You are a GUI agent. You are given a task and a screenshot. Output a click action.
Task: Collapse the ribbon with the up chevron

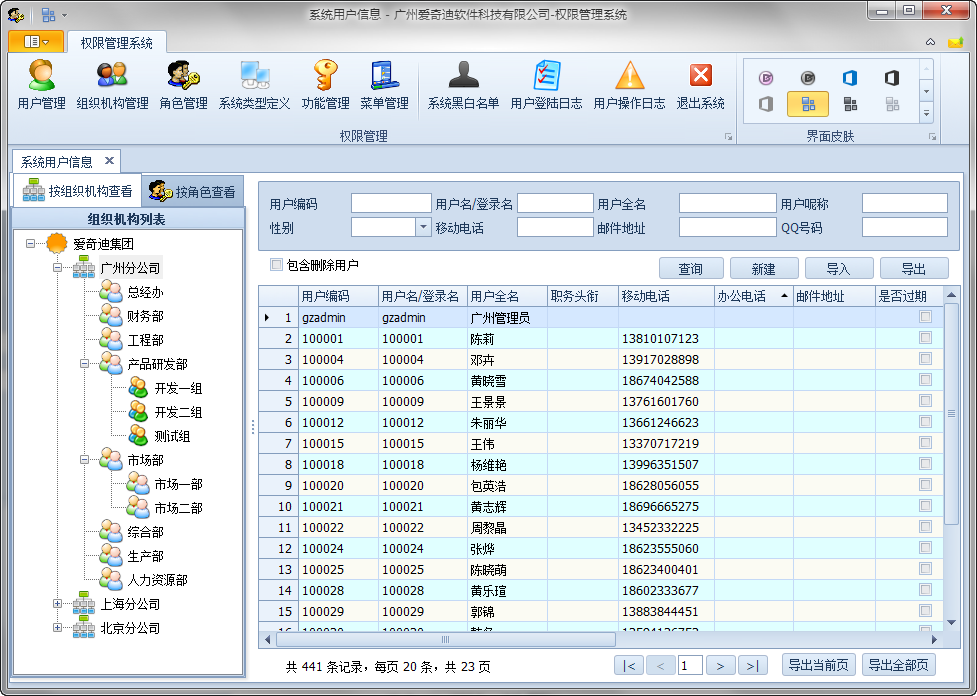[930, 42]
